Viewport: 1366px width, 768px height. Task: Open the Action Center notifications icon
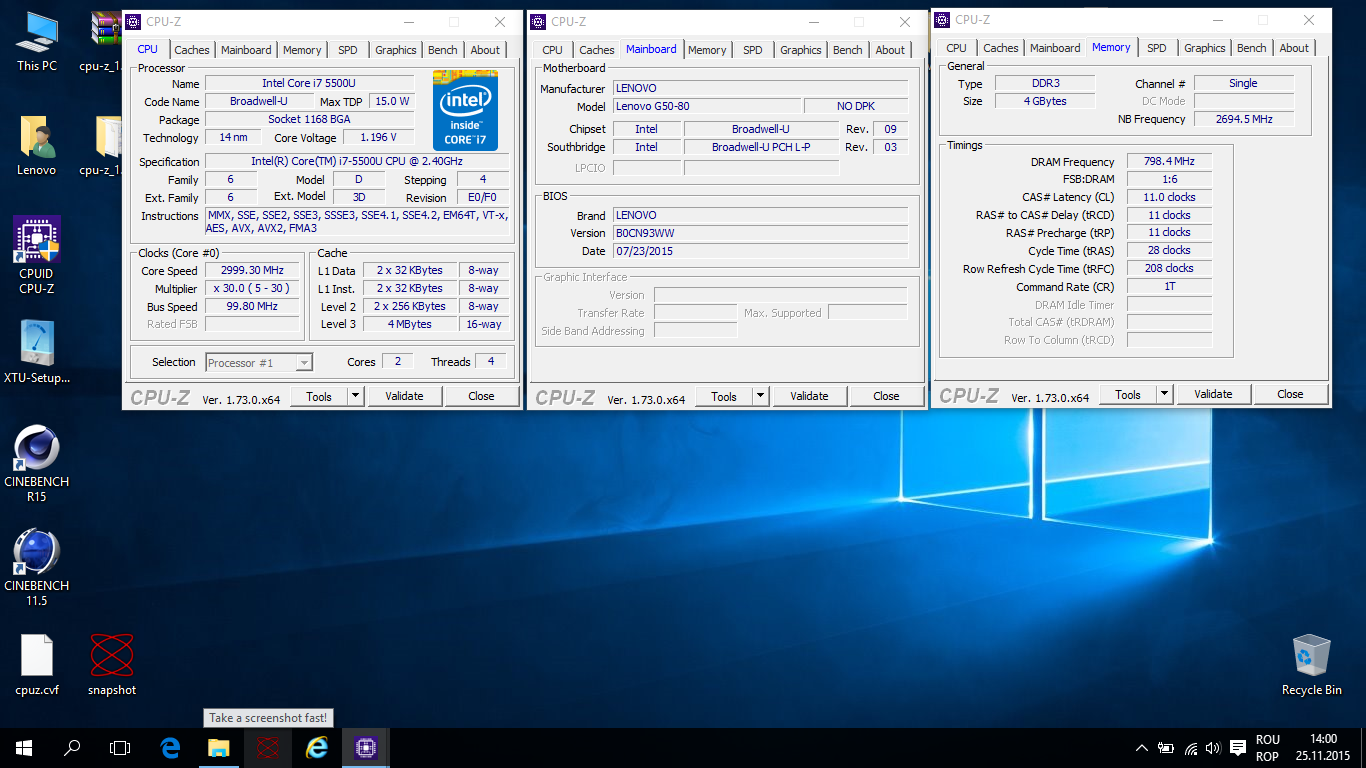click(1238, 748)
